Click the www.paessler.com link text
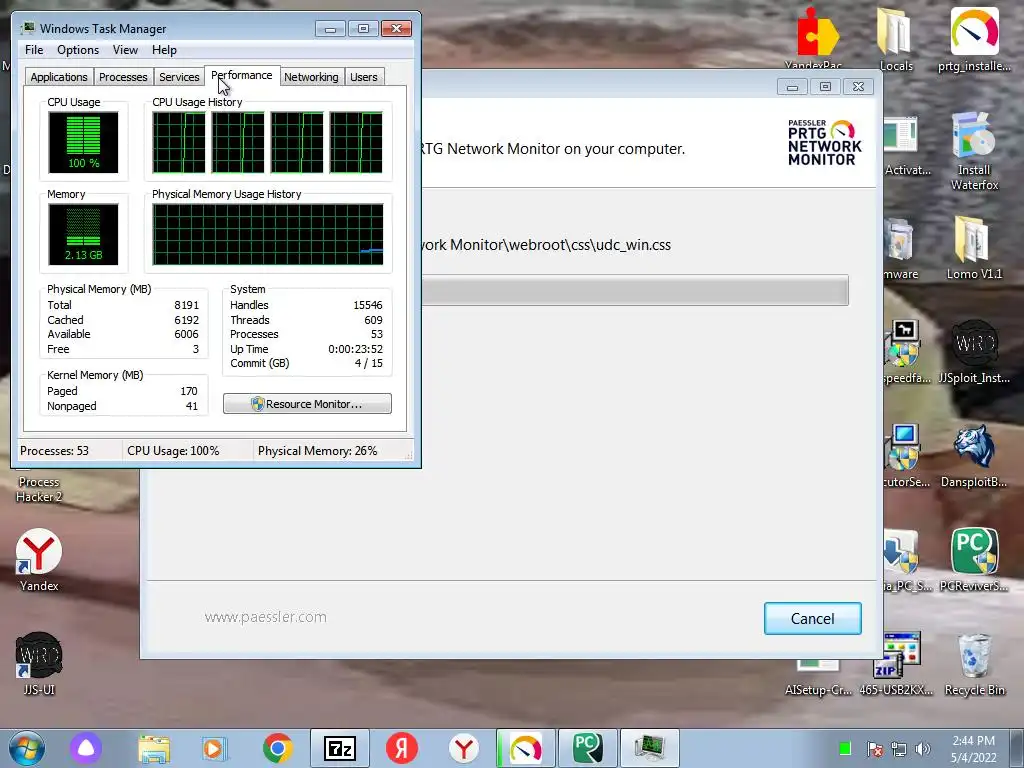The height and width of the screenshot is (768, 1024). [265, 617]
